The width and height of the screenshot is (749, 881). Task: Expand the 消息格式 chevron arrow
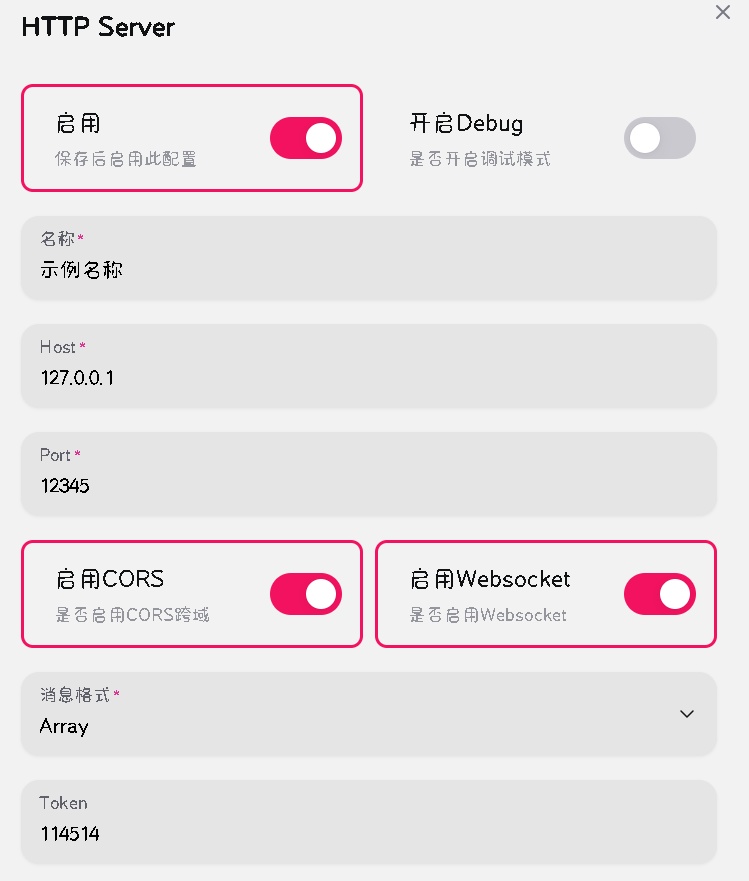coord(687,714)
